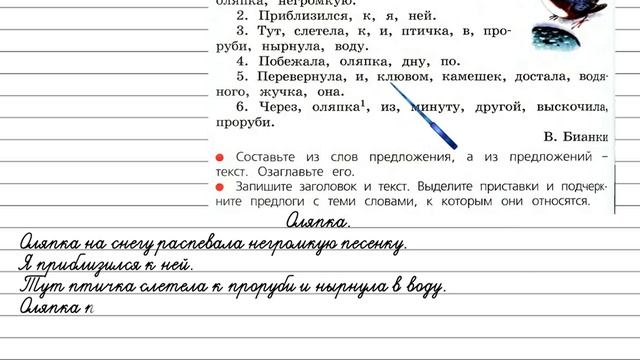Click the unfinished handwritten line "Оляпка п"
The height and width of the screenshot is (360, 640).
tap(57, 307)
